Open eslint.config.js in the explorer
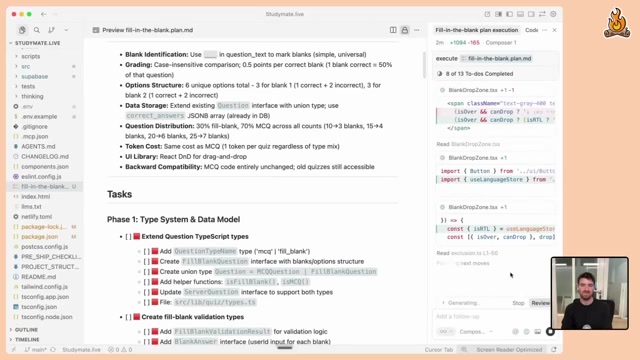Viewport: 640px width, 360px height. [41, 176]
